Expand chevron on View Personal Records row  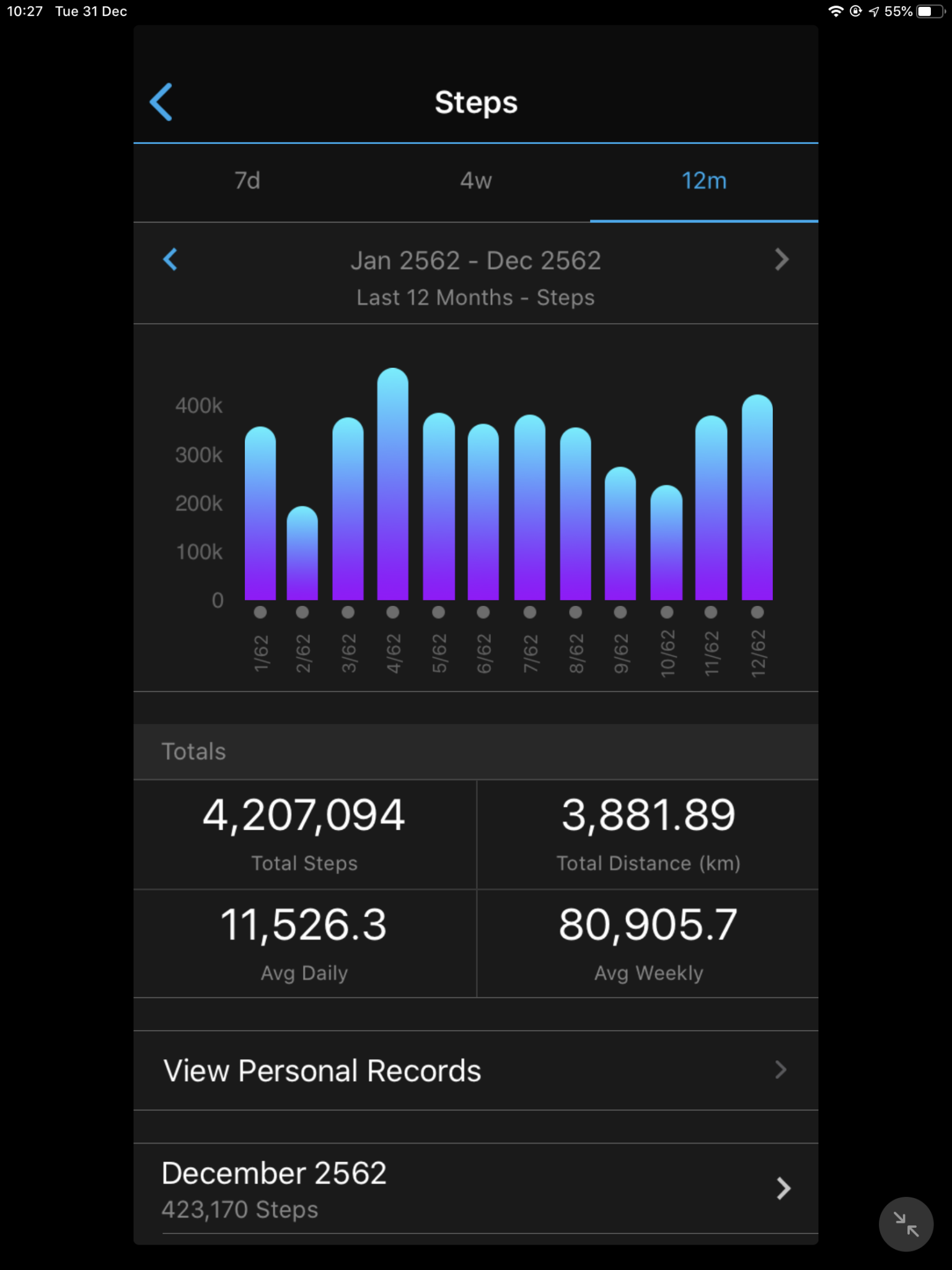tap(781, 1070)
